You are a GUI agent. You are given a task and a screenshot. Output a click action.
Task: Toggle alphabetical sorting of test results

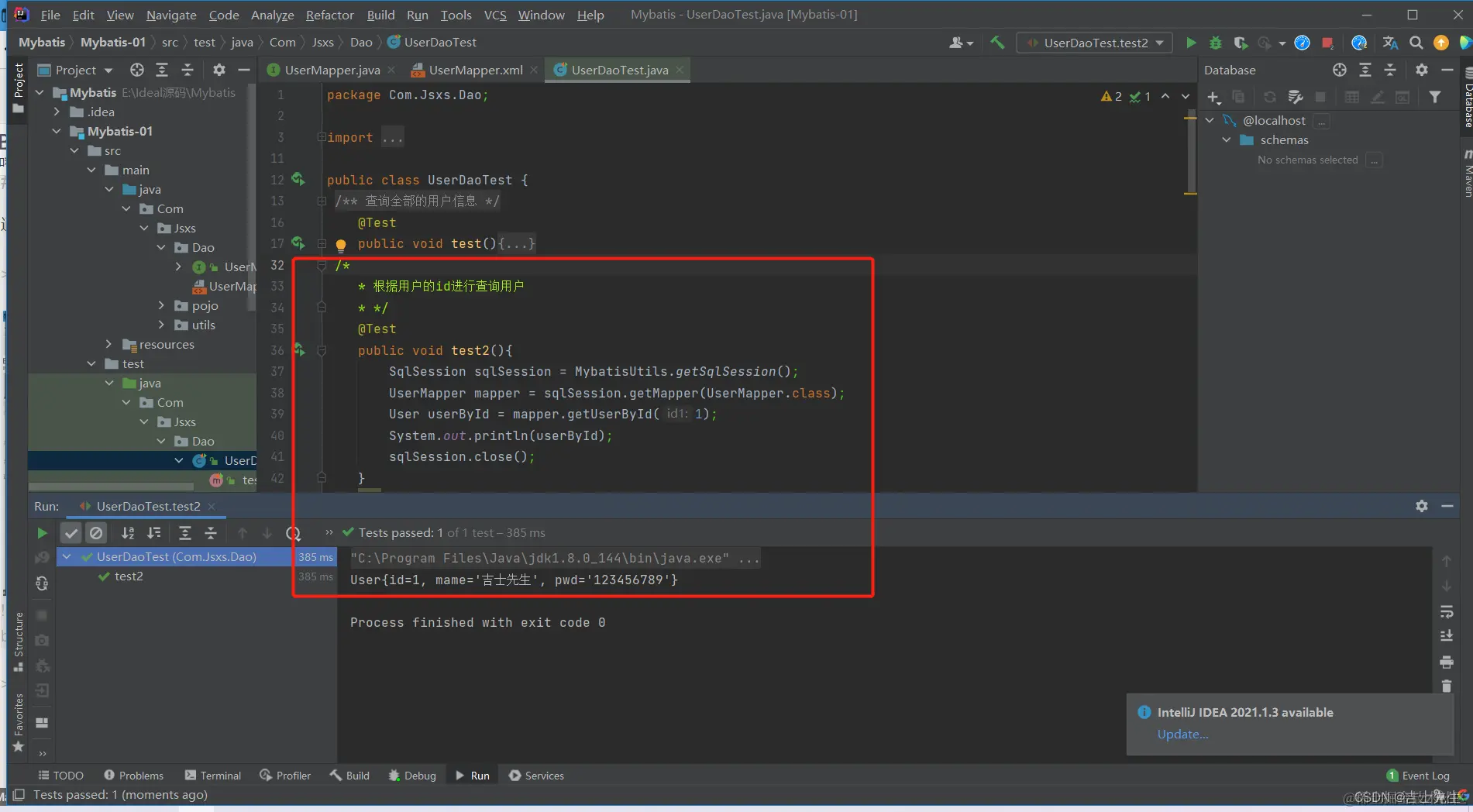pos(128,533)
